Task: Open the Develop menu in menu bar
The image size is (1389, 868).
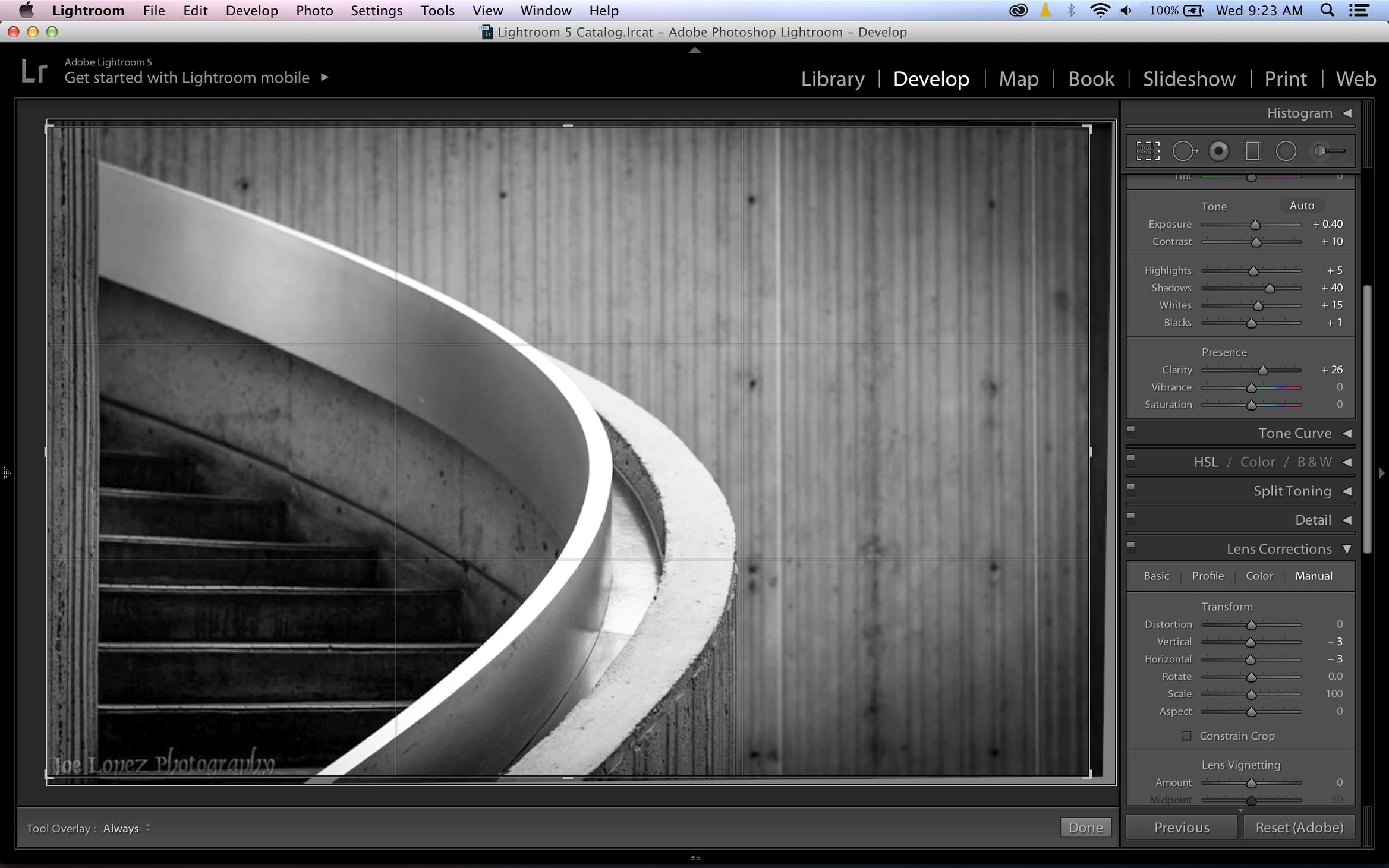Action: click(251, 11)
